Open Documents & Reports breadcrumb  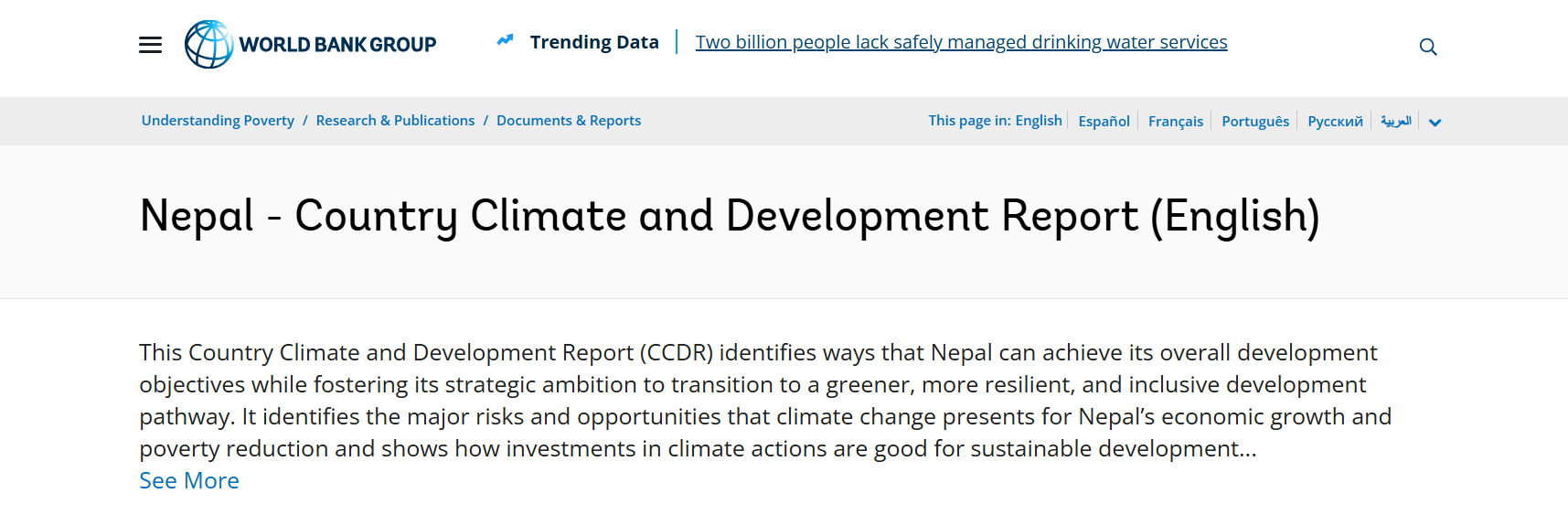(569, 121)
